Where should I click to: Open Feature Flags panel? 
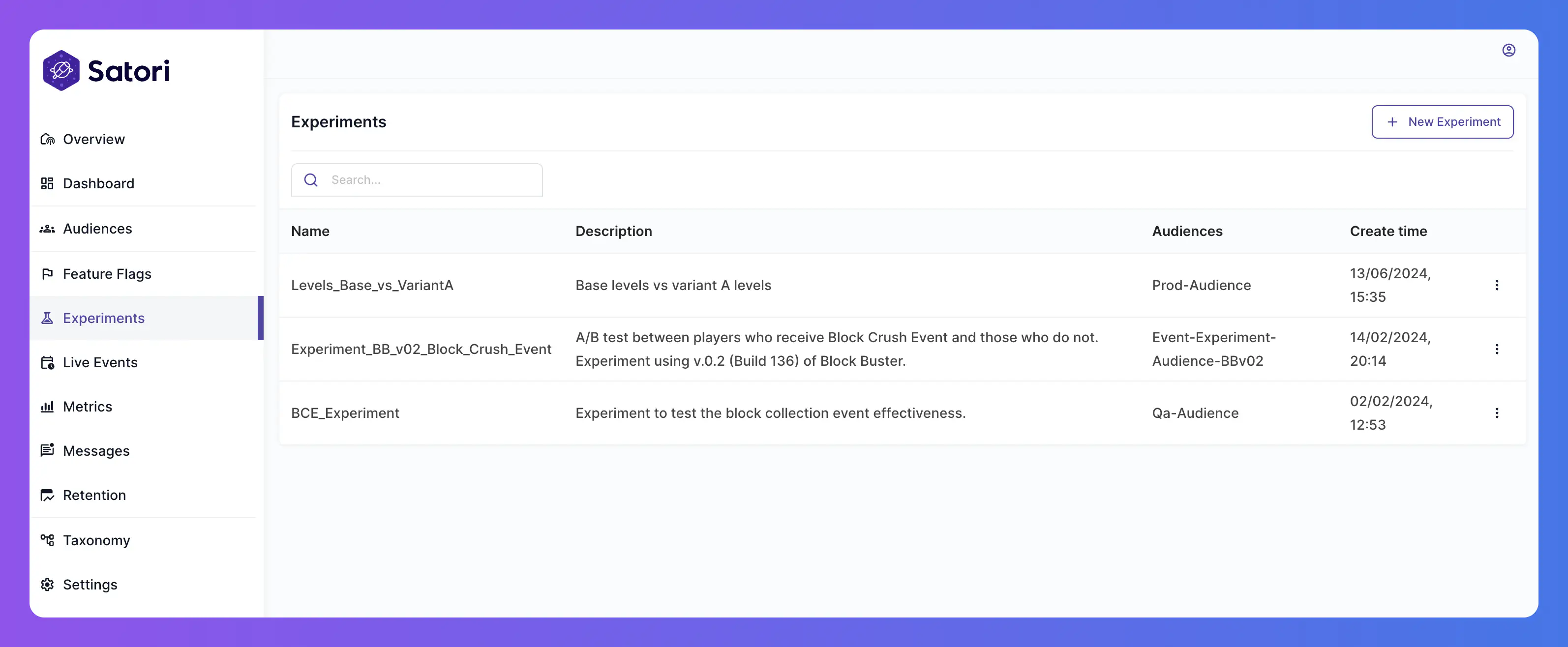click(x=107, y=273)
